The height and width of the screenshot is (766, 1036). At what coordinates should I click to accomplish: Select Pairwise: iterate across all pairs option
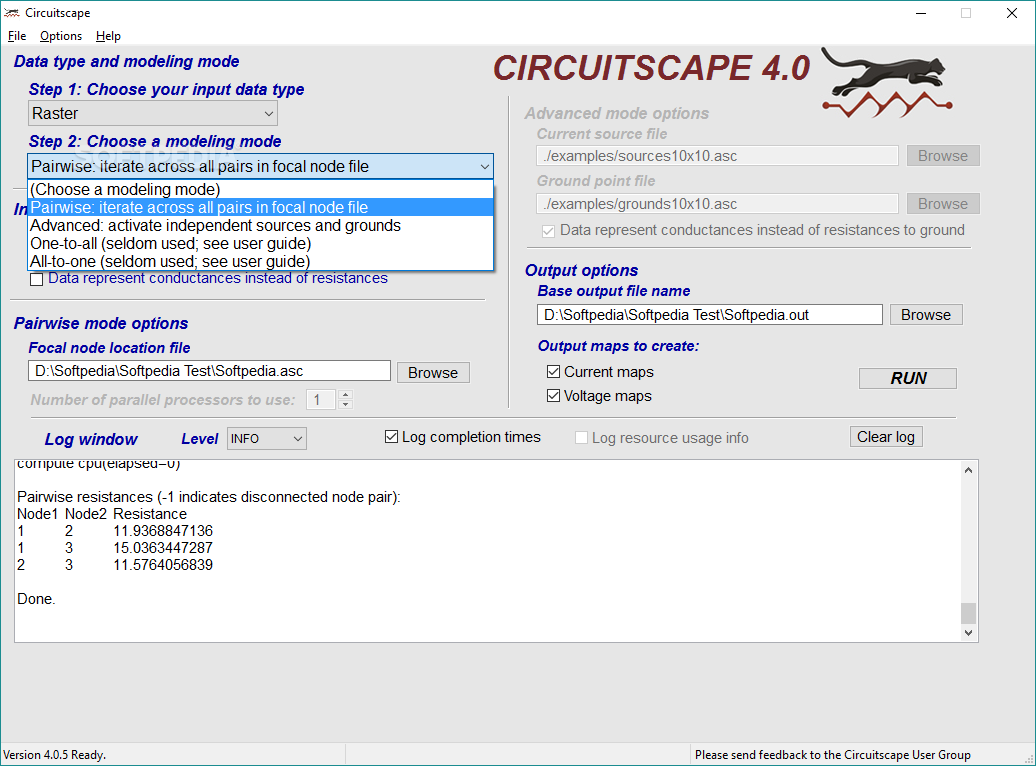[x=260, y=208]
